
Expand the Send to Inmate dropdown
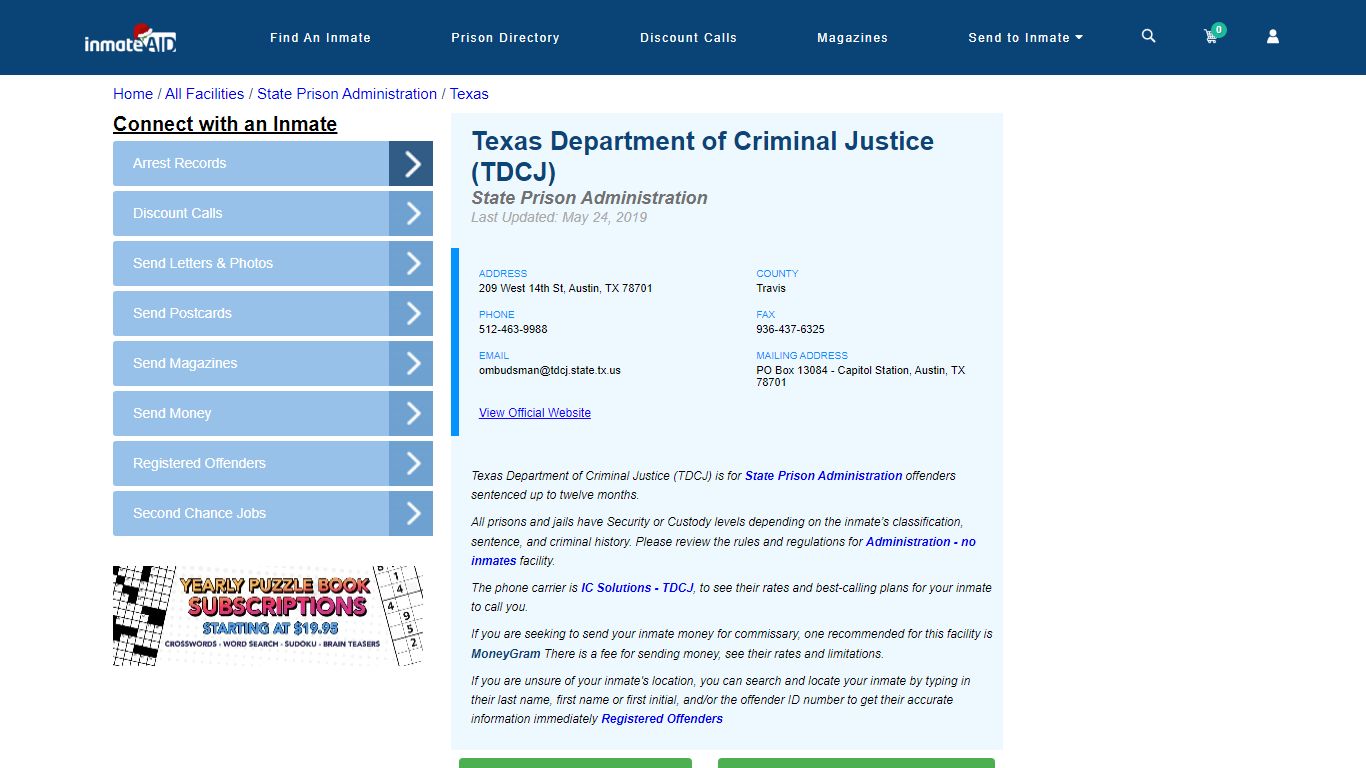(1025, 38)
